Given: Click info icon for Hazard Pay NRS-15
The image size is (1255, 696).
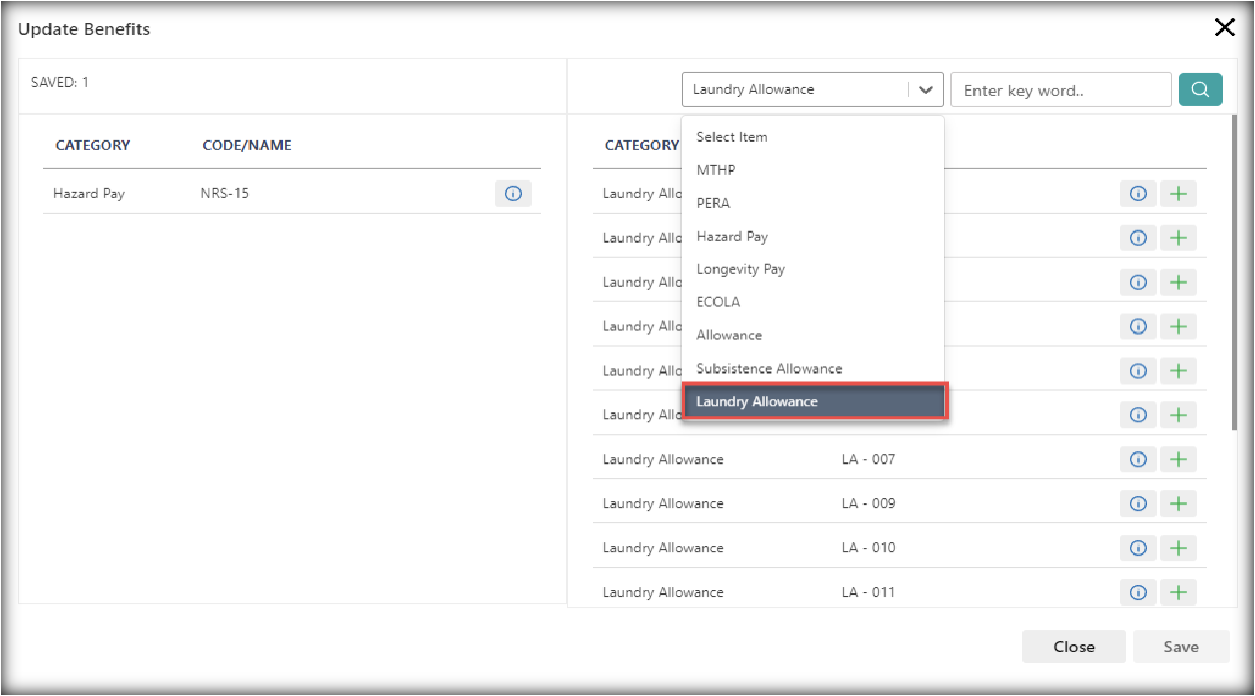Looking at the screenshot, I should 513,194.
